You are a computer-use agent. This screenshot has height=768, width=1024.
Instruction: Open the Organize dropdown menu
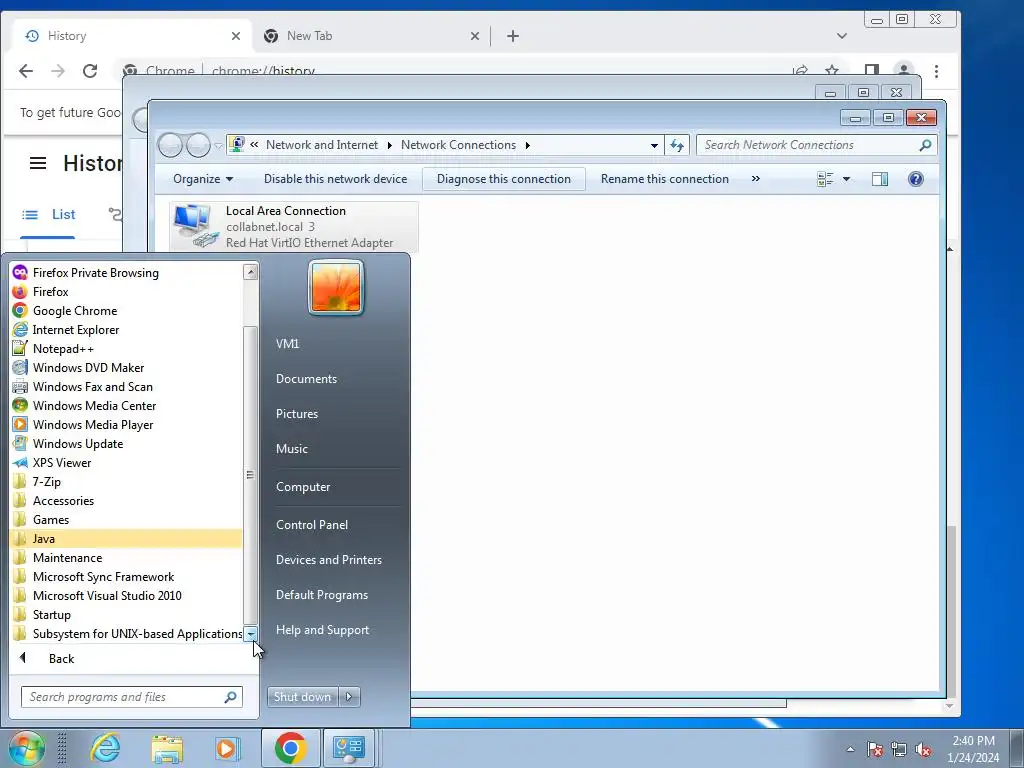click(x=202, y=179)
